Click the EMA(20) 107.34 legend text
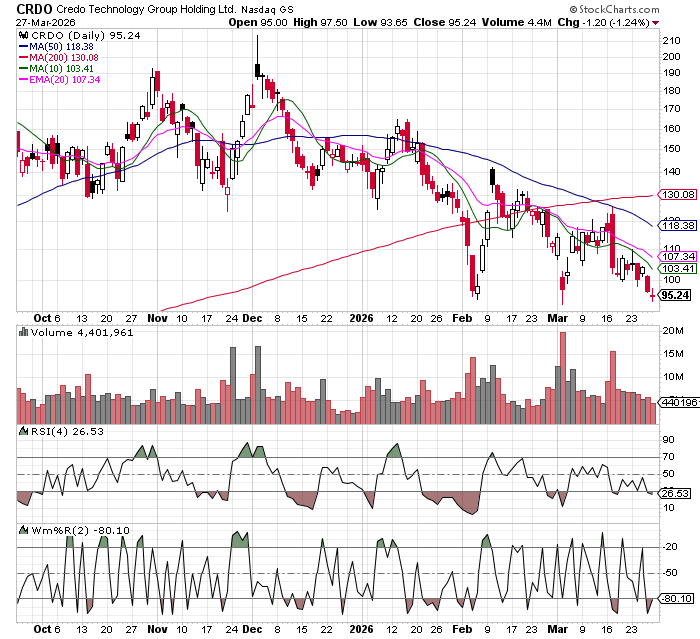This screenshot has height=639, width=700. pos(65,80)
